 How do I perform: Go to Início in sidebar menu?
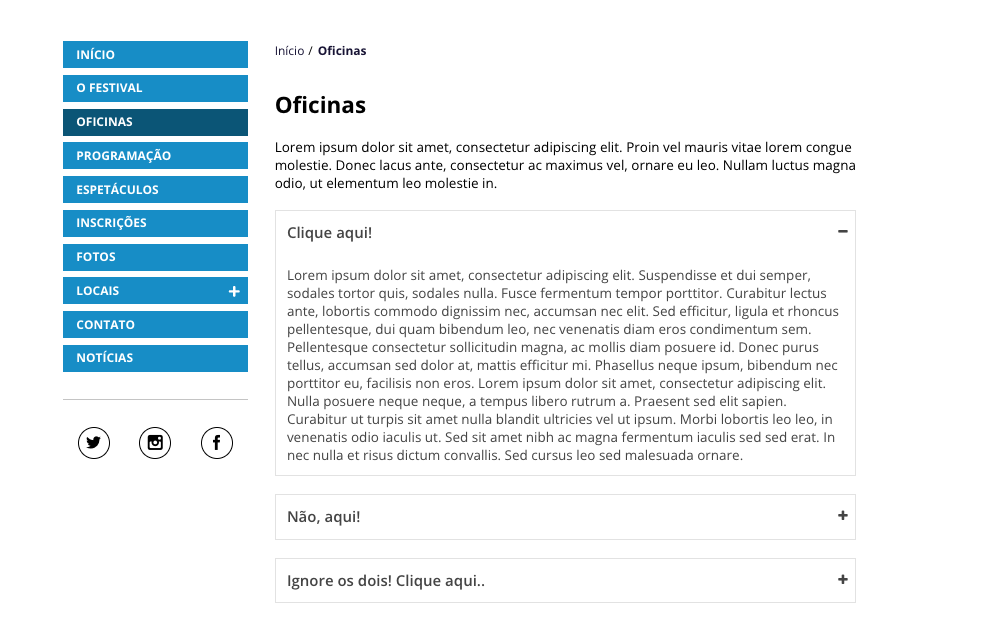[x=155, y=55]
